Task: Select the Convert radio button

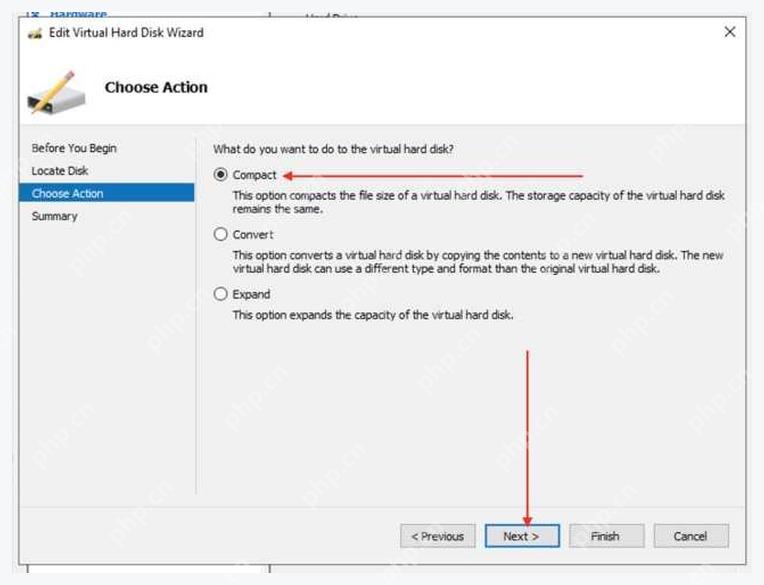Action: [x=221, y=234]
